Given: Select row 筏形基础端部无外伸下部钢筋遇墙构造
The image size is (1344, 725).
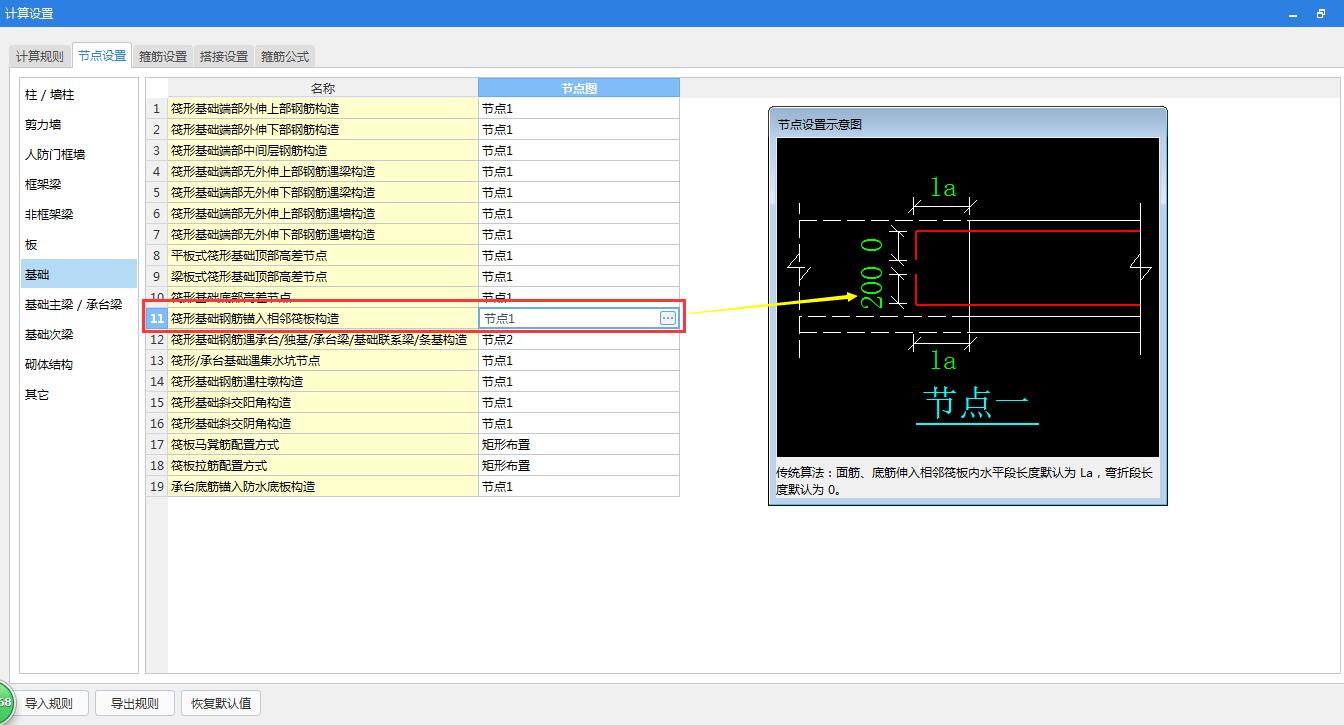Looking at the screenshot, I should pos(322,234).
